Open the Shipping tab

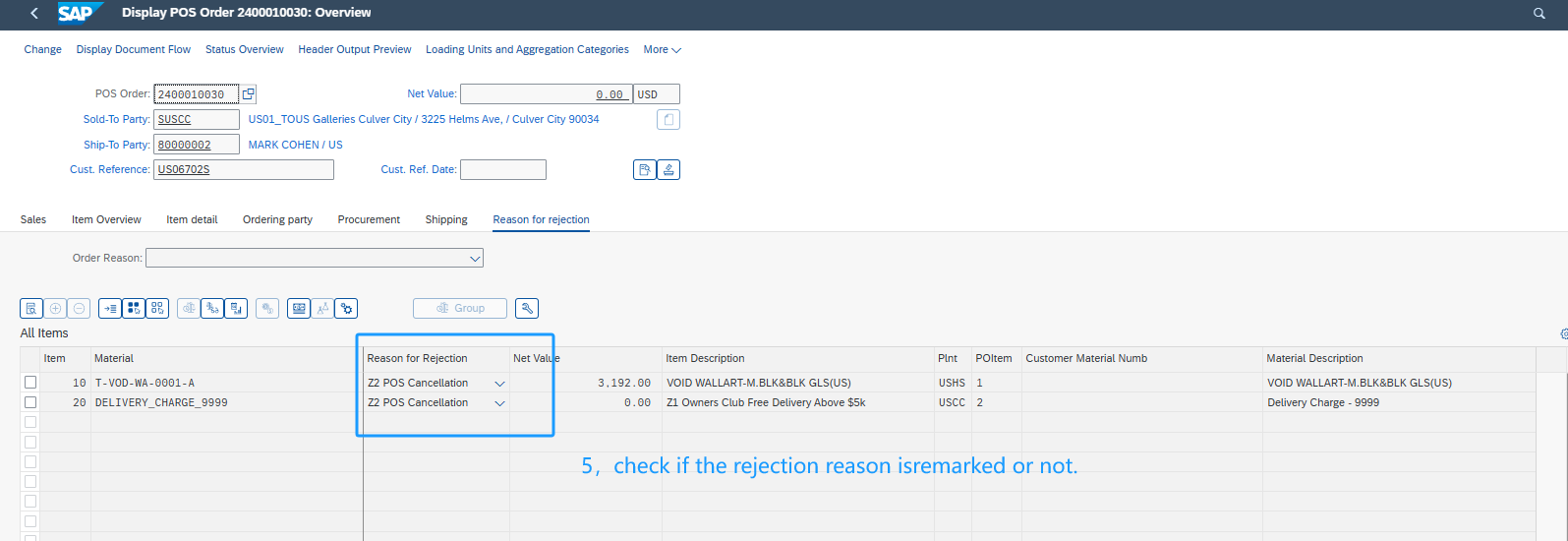446,219
